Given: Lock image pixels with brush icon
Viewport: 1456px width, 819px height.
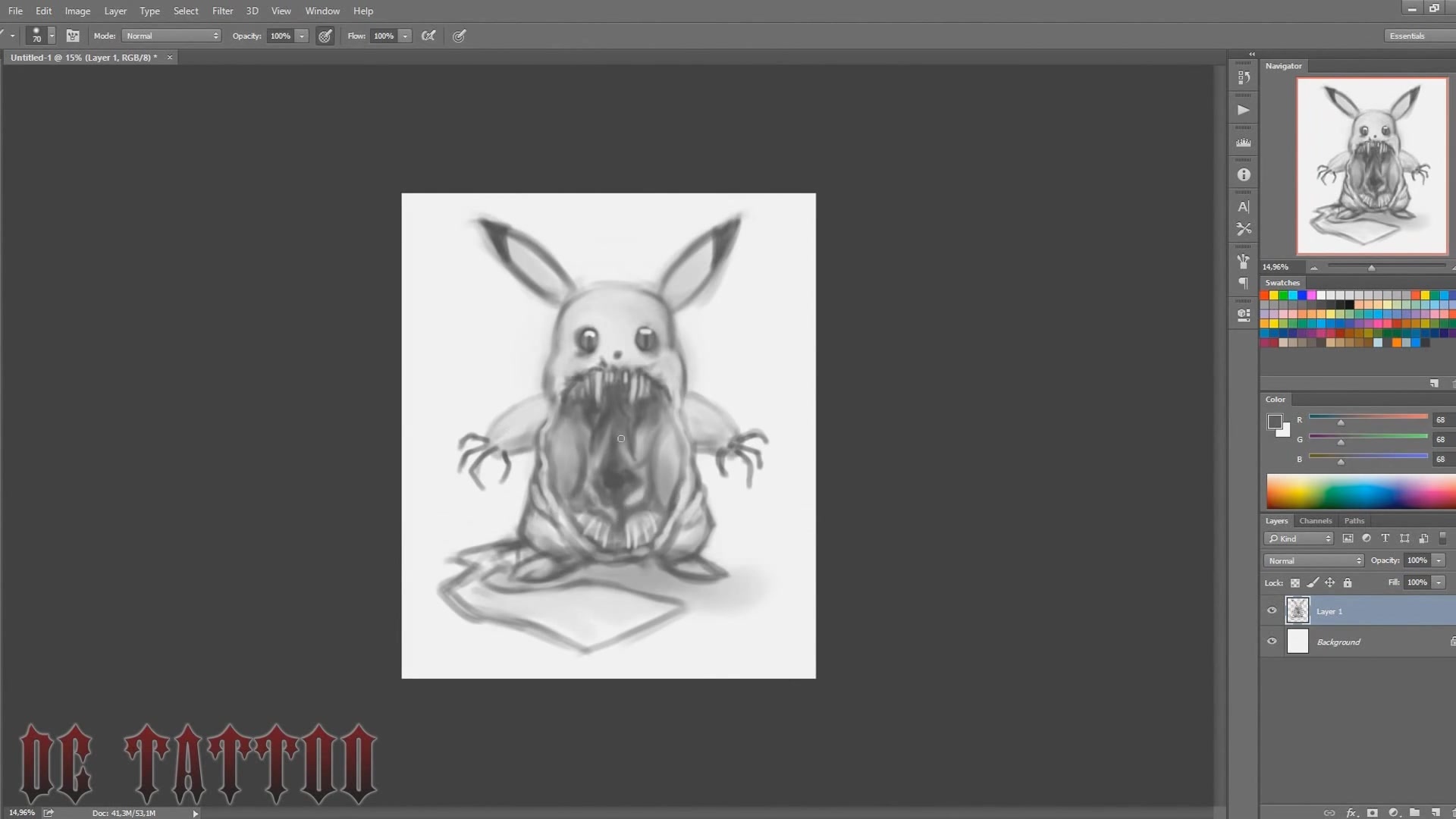Looking at the screenshot, I should [1313, 582].
